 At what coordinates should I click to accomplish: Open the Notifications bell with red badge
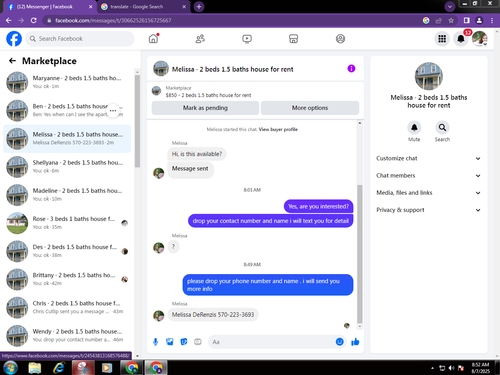tap(461, 39)
